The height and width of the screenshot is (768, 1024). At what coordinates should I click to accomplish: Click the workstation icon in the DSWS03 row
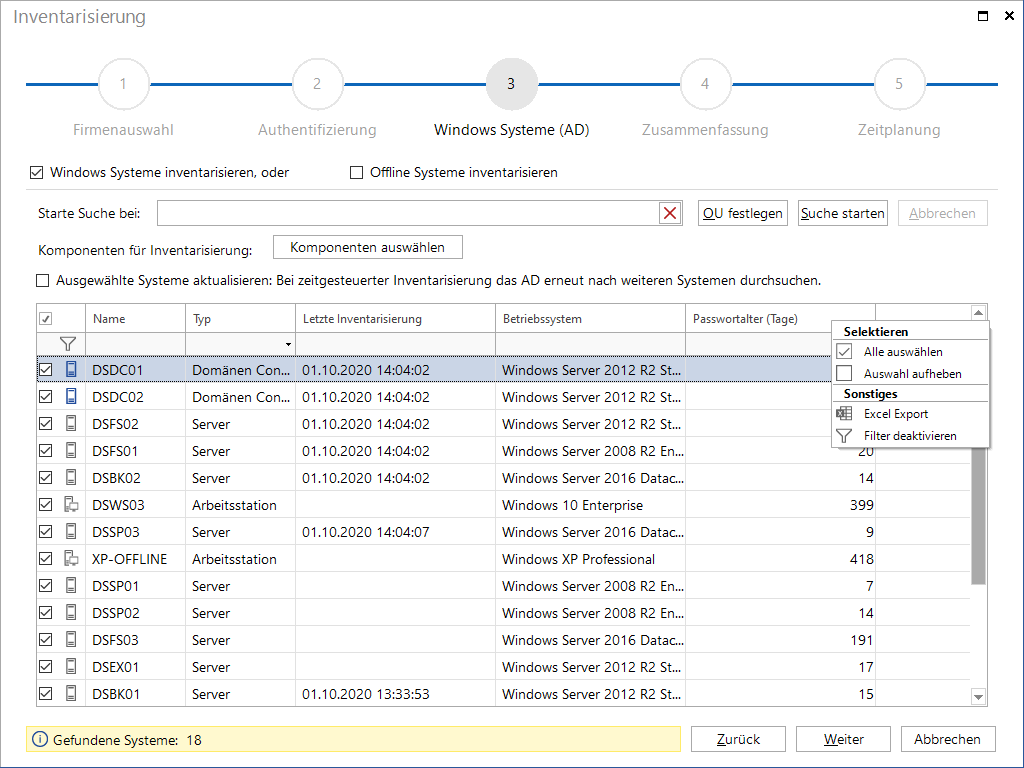[71, 505]
